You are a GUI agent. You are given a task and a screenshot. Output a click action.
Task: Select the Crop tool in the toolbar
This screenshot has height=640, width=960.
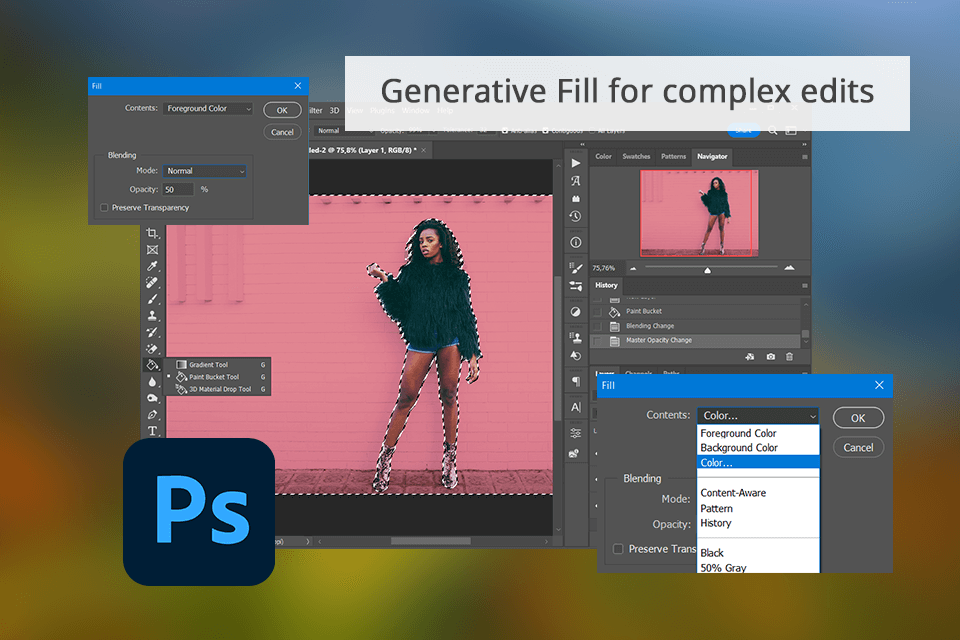tap(152, 233)
